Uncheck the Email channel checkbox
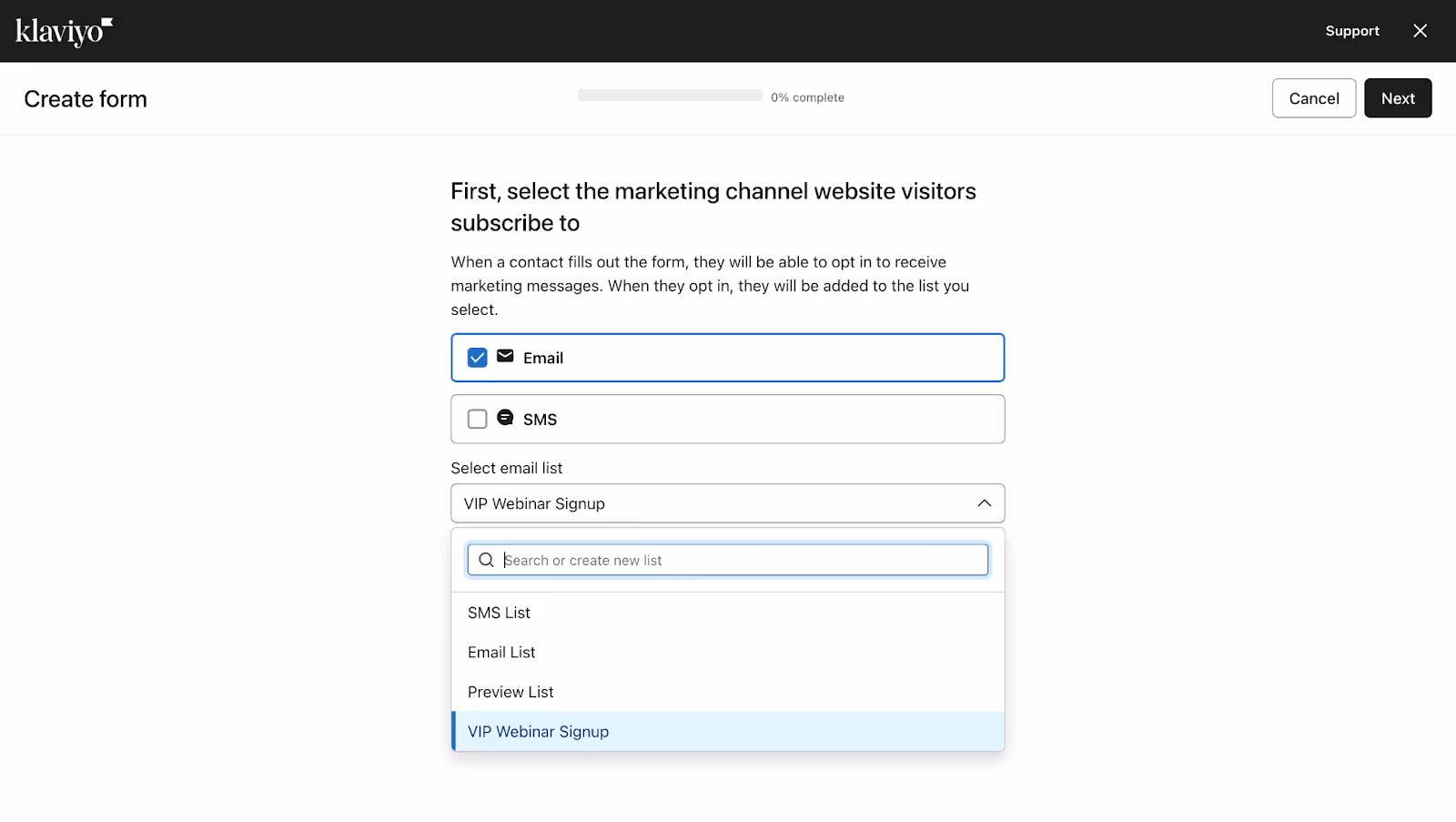Viewport: 1456px width, 822px height. [477, 358]
